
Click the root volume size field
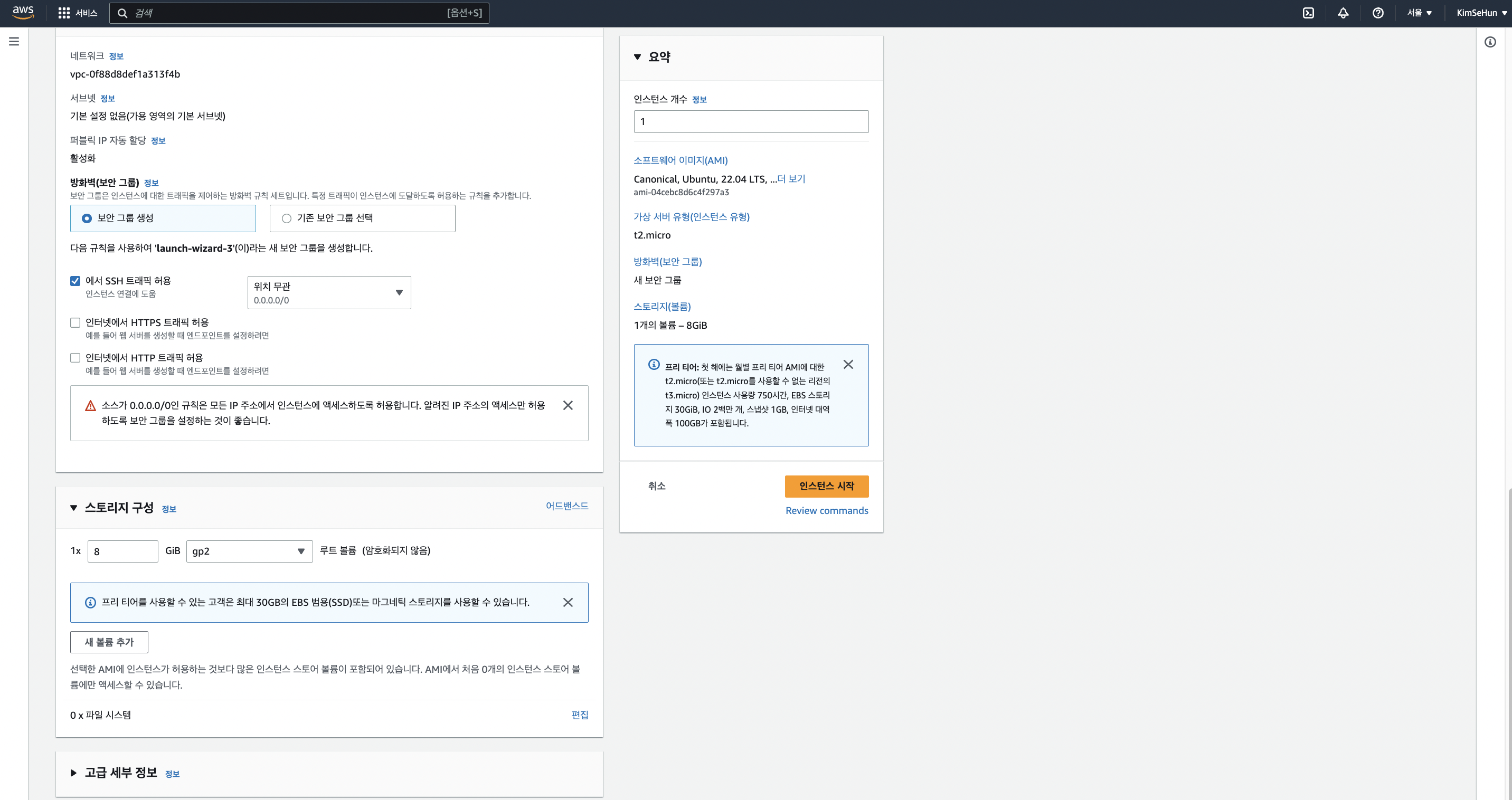coord(122,551)
